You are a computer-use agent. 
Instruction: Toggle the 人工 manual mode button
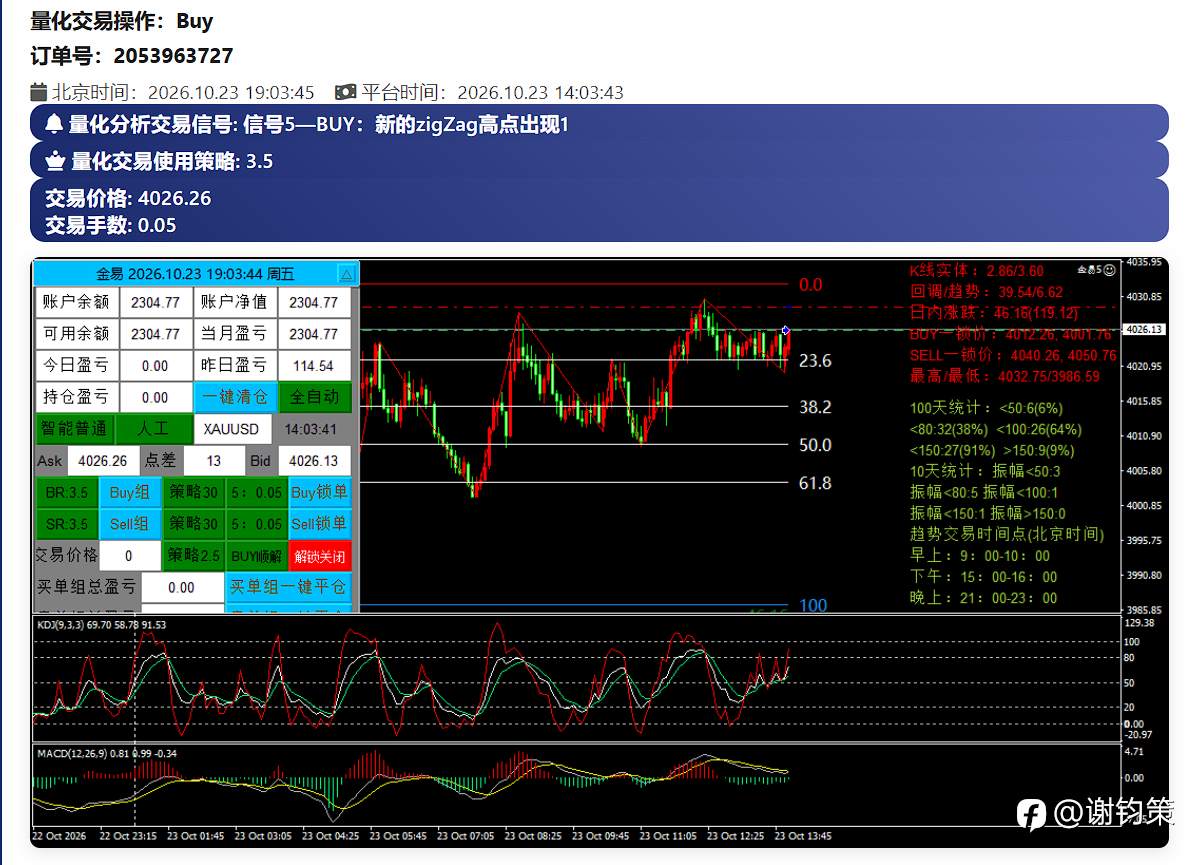(154, 429)
